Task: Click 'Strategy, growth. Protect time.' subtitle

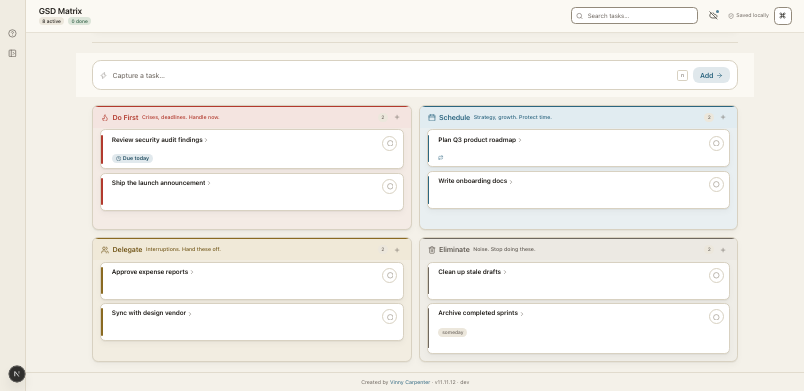Action: point(513,117)
